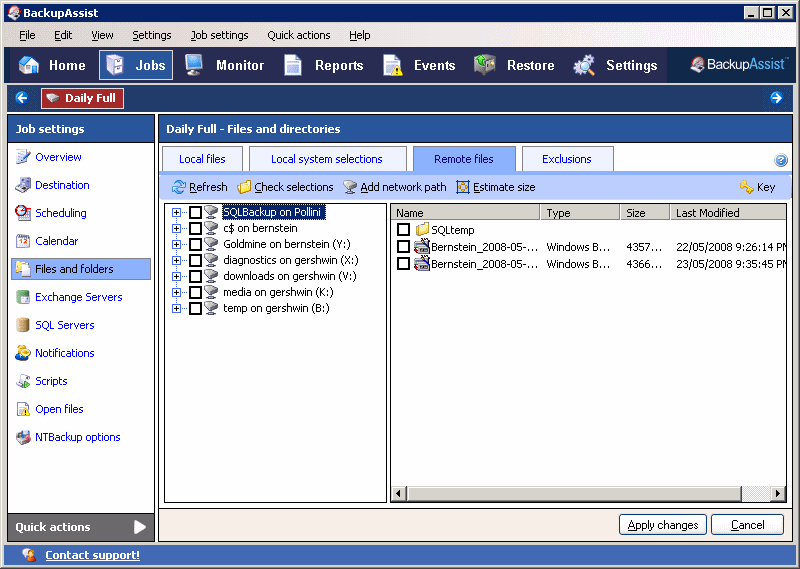Open the Job settings menu

(x=219, y=35)
